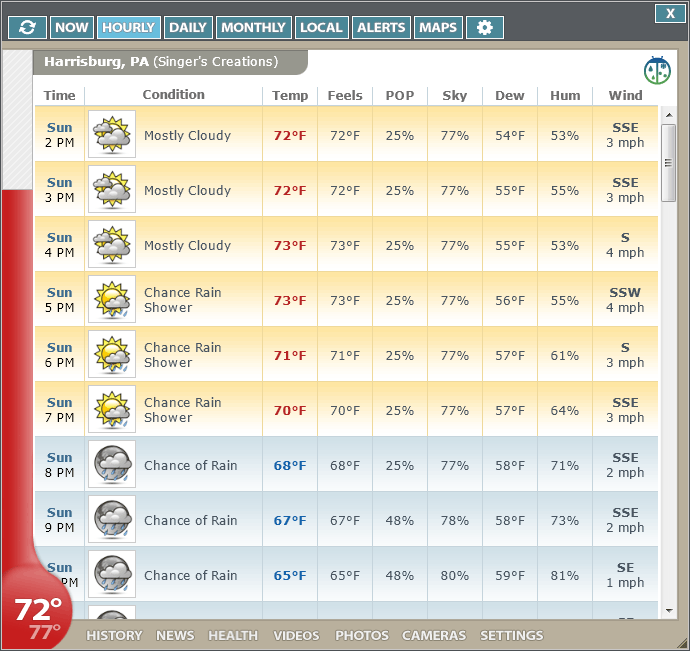This screenshot has width=690, height=651.
Task: Open the CAMERAS link
Action: (x=434, y=636)
